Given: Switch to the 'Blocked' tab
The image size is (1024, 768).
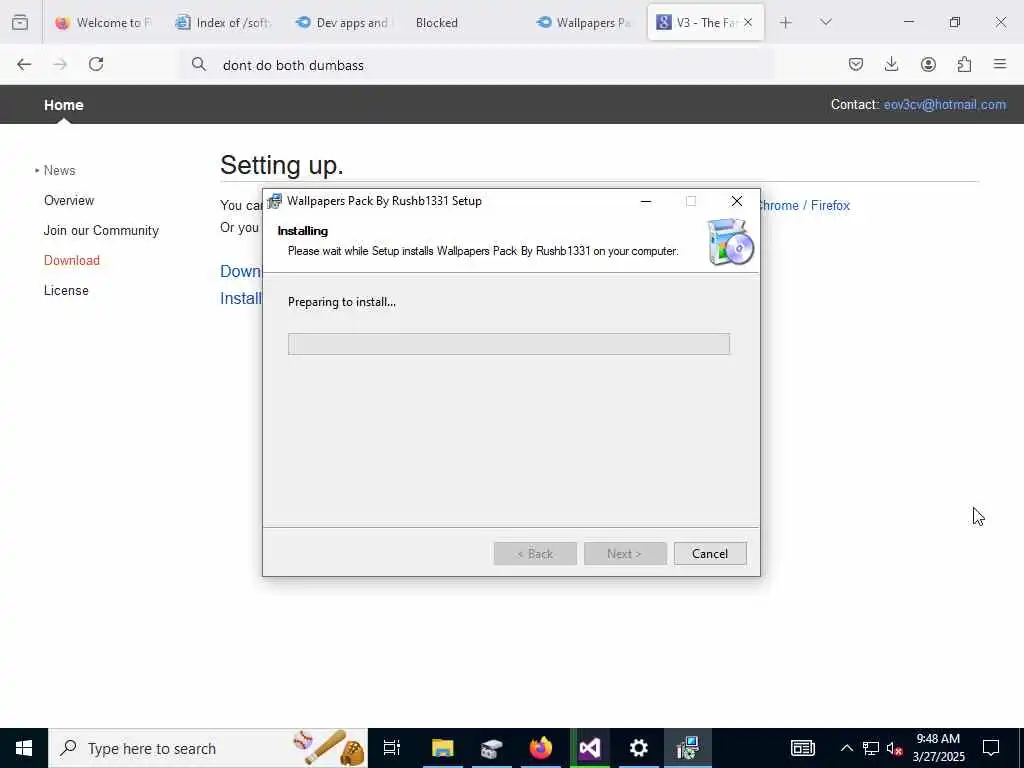Looking at the screenshot, I should (462, 22).
